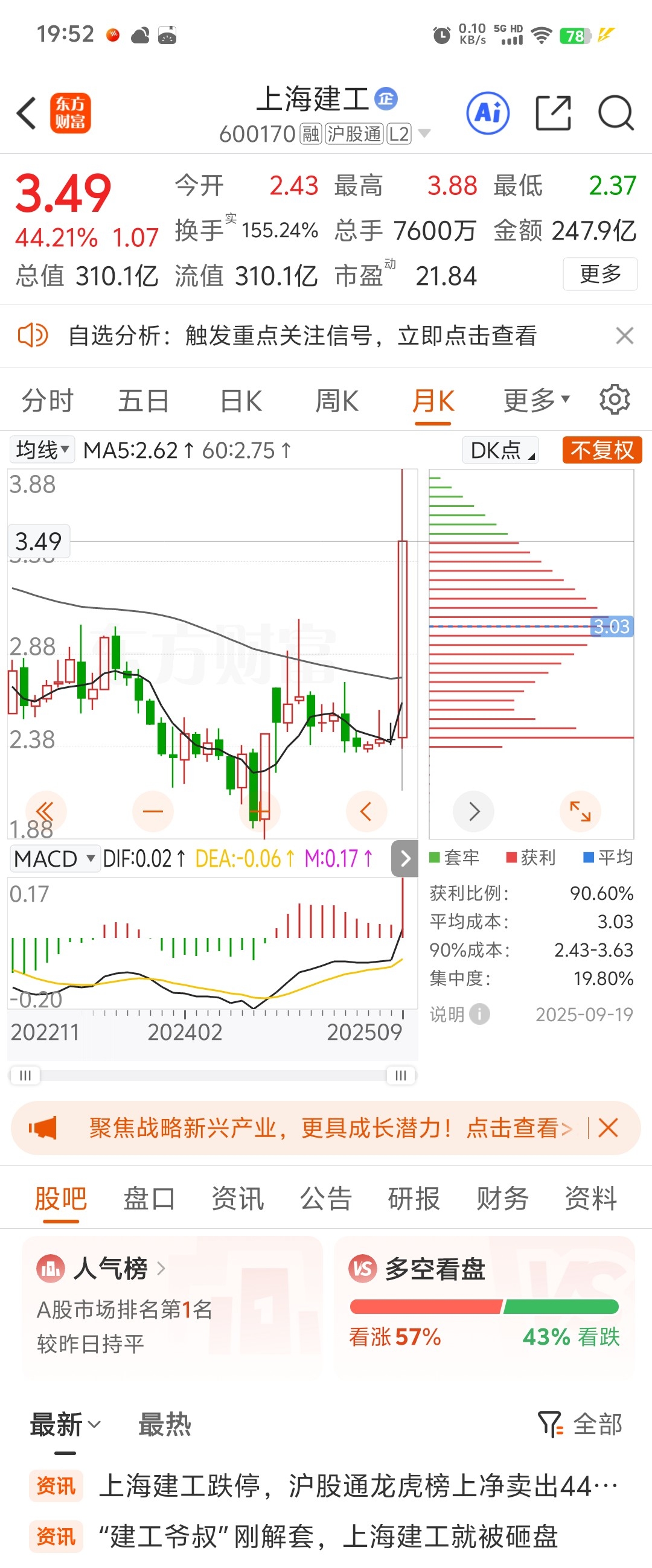Open the 均线 indicator dropdown
Screen dimensions: 652x1568
[42, 450]
